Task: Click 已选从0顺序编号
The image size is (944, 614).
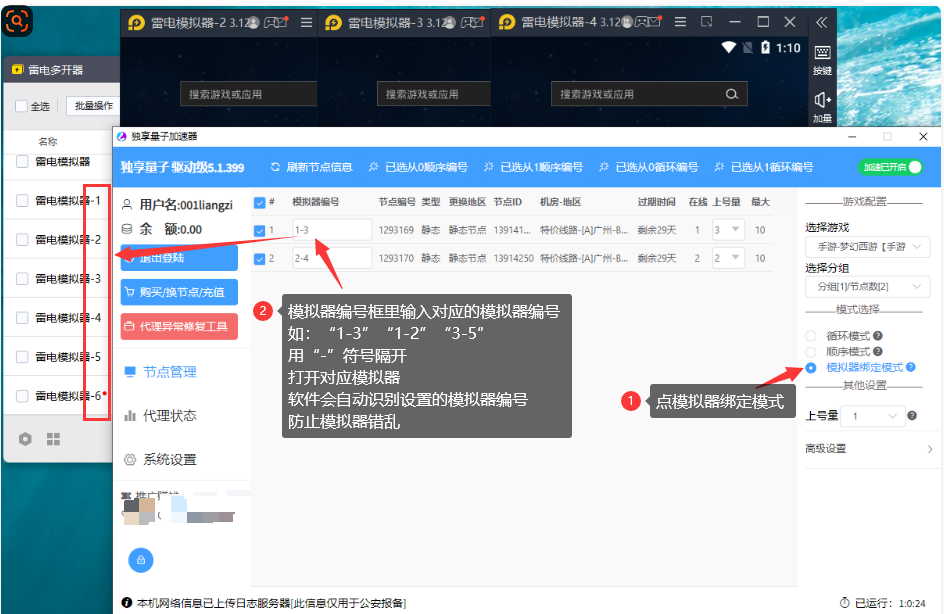Action: click(418, 167)
